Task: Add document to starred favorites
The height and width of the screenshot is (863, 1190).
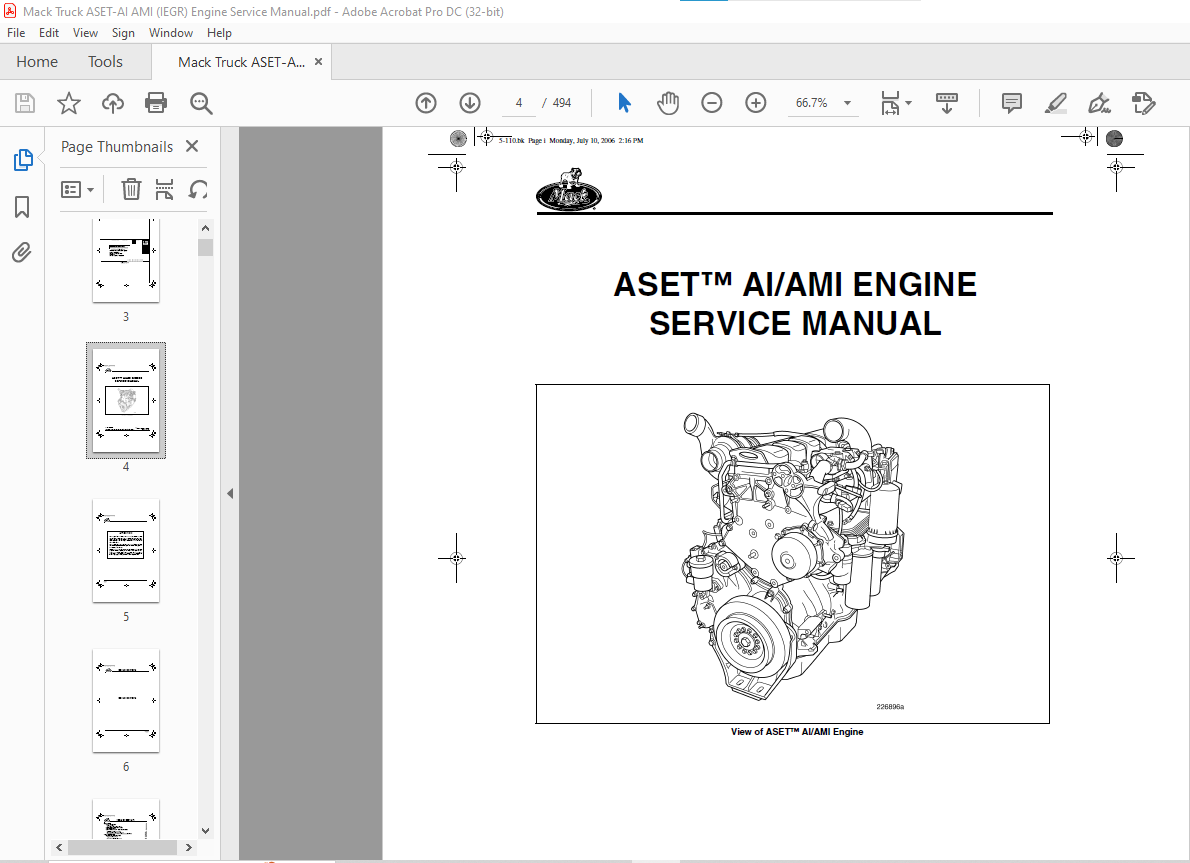Action: [69, 103]
